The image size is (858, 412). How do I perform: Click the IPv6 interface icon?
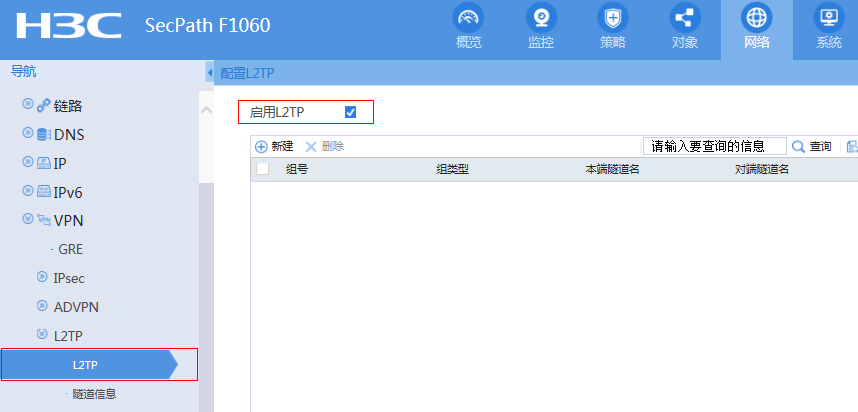(43, 192)
